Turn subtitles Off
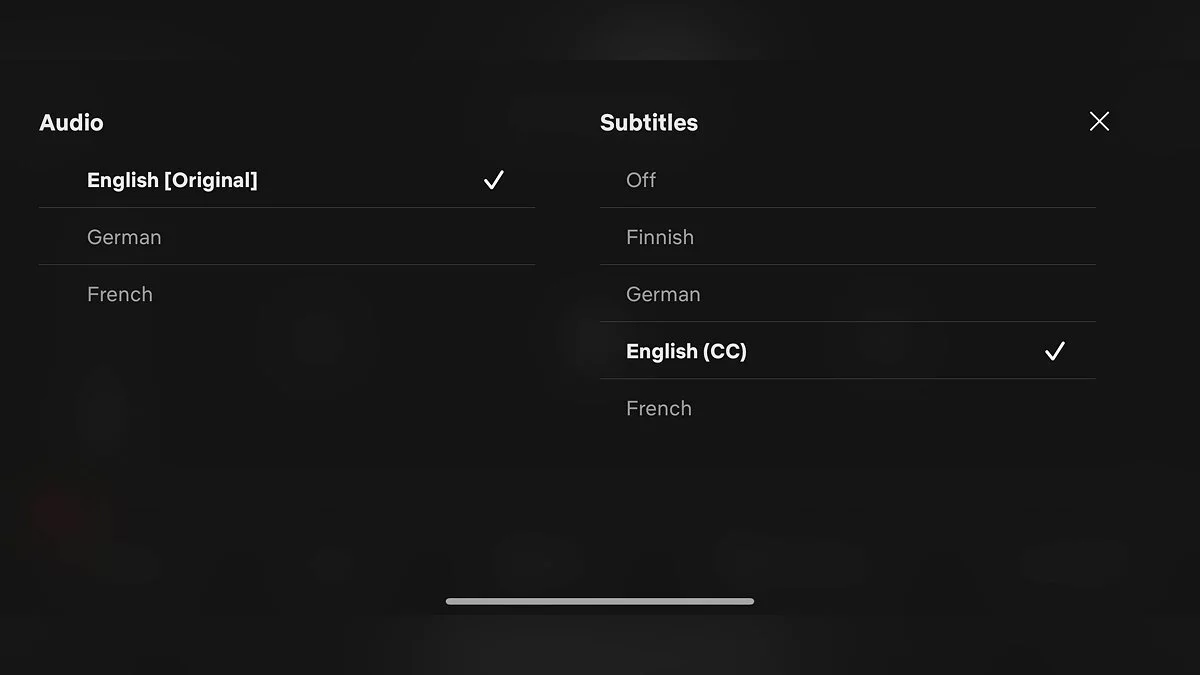This screenshot has height=675, width=1200. [x=641, y=180]
